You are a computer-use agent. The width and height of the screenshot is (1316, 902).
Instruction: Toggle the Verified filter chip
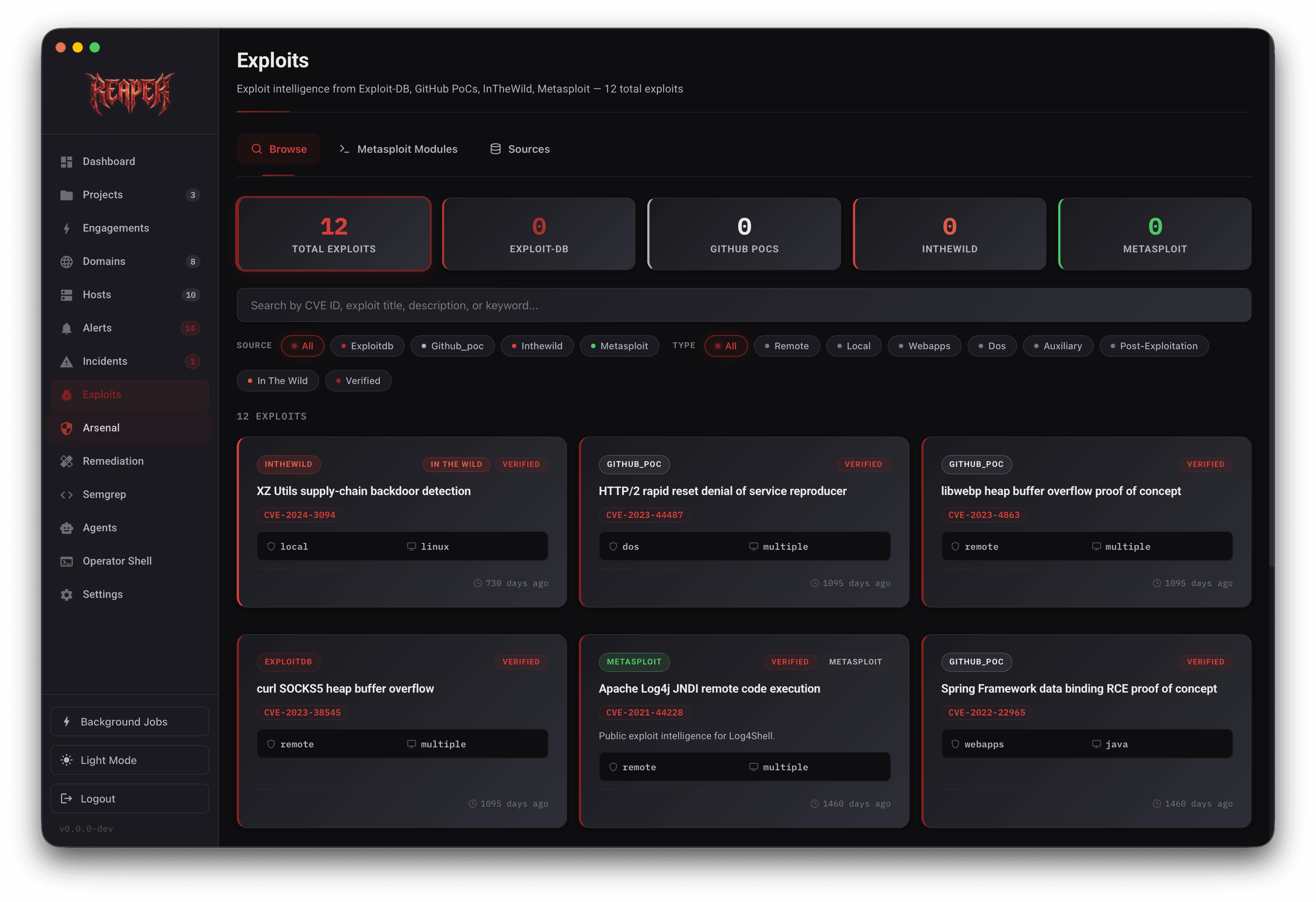358,381
